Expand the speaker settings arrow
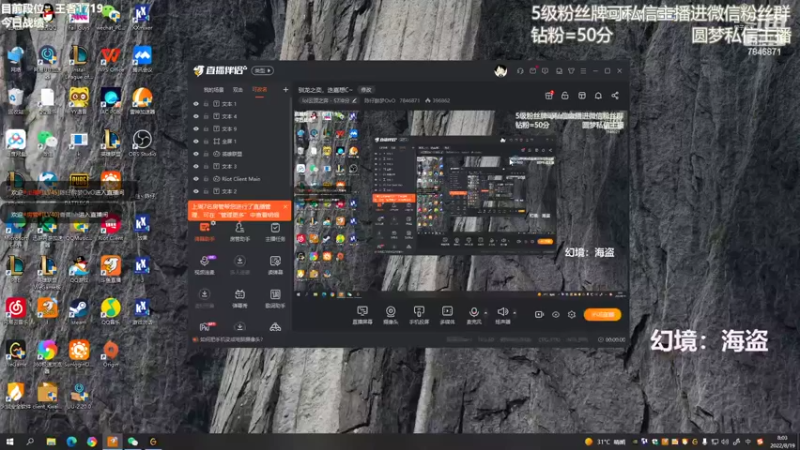 click(515, 313)
